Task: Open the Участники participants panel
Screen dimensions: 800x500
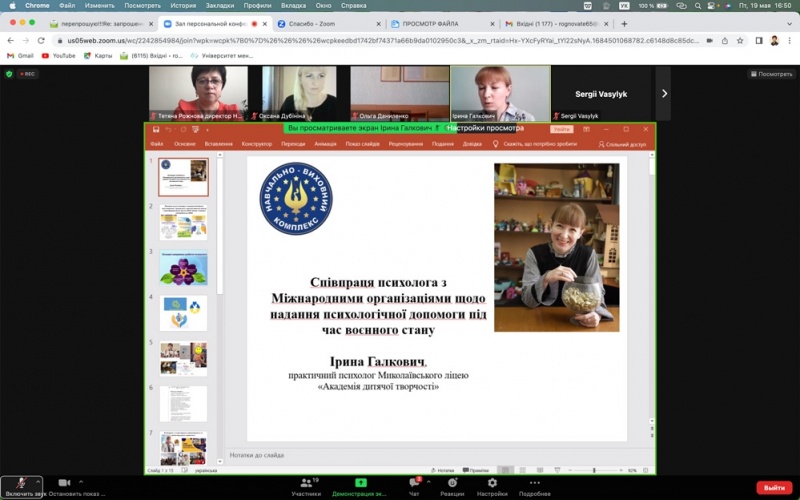Action: 306,484
